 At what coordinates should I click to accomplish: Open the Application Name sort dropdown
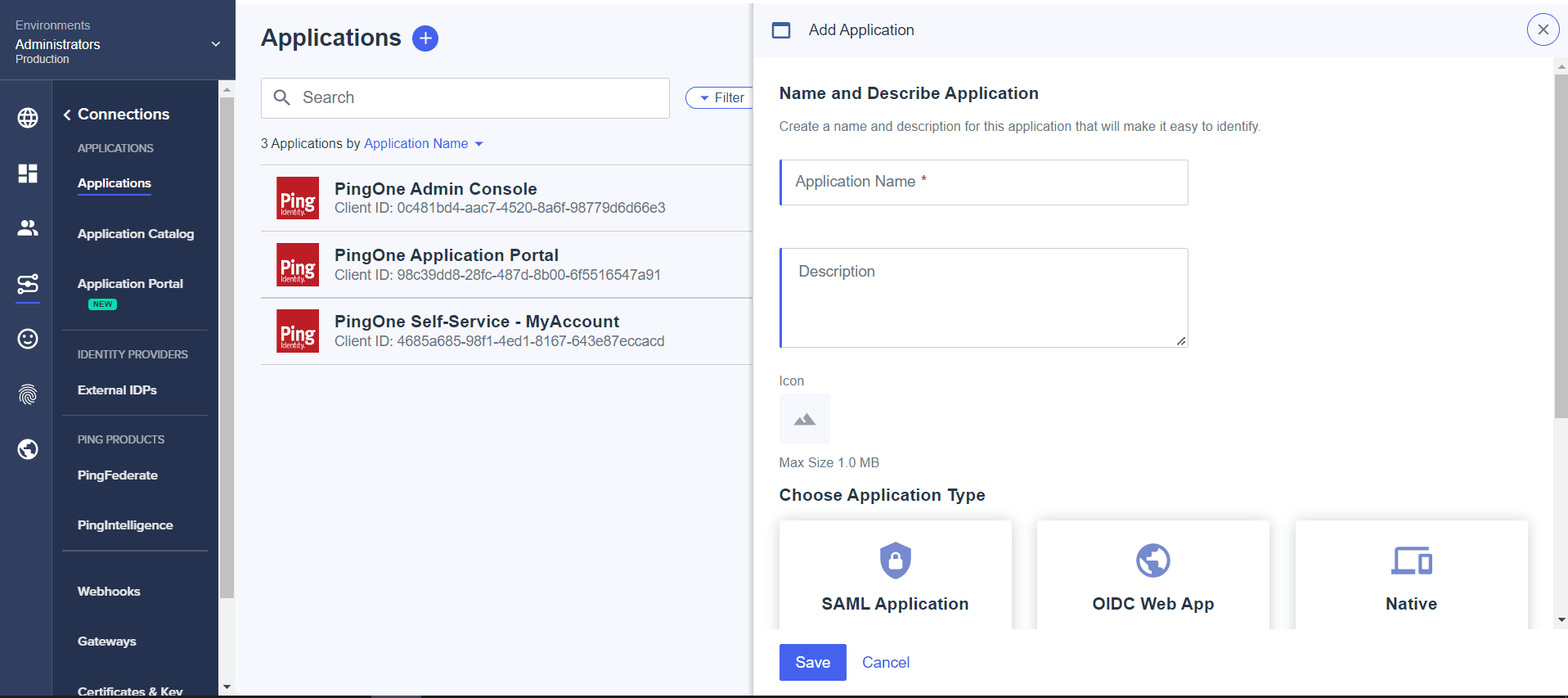click(x=424, y=144)
